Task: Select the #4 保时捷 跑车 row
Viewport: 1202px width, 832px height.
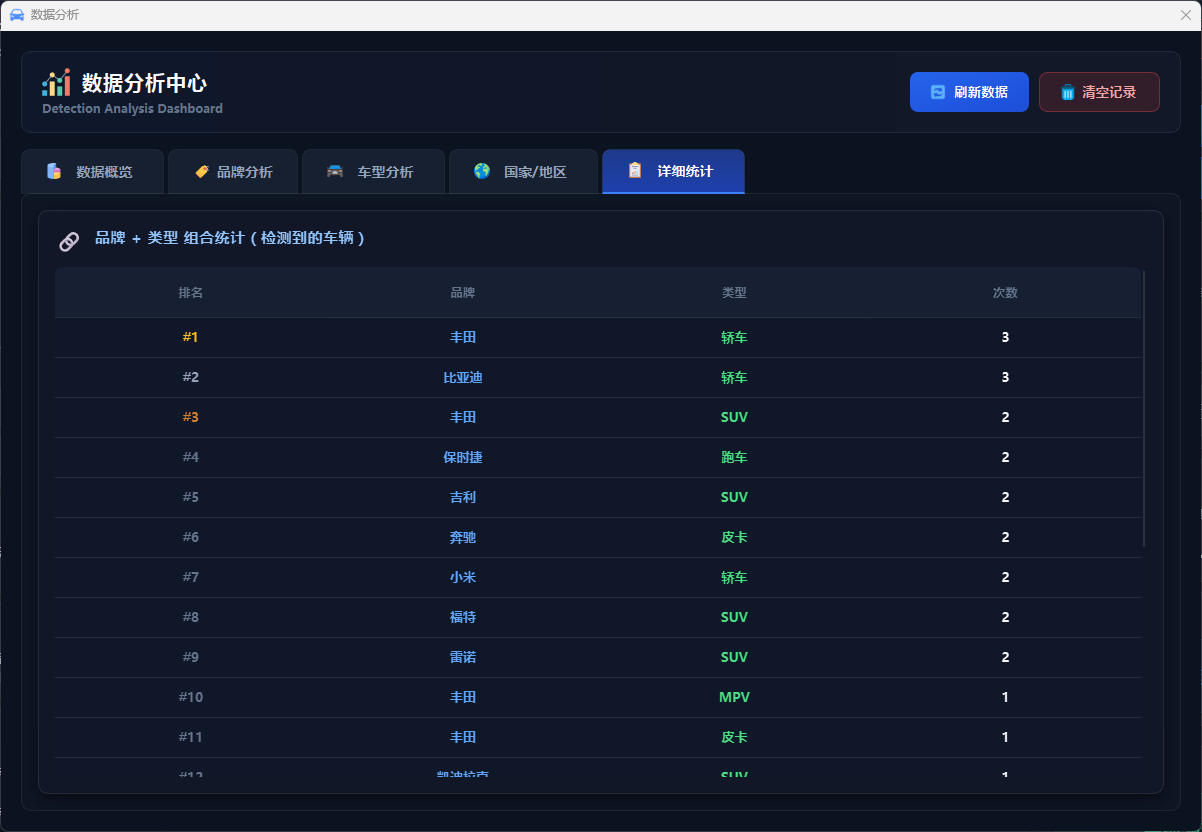Action: click(598, 457)
